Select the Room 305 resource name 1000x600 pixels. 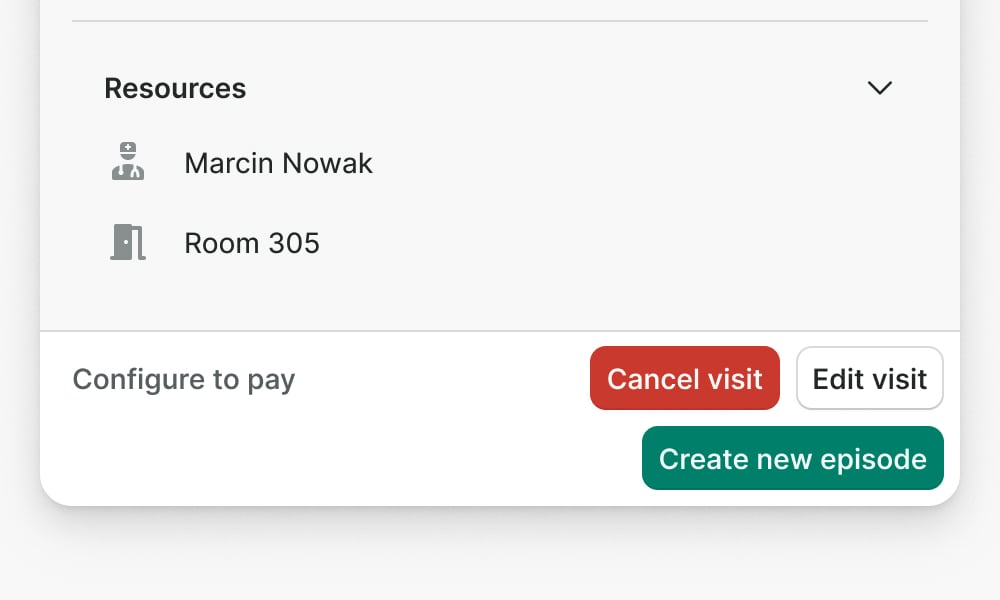pos(252,243)
